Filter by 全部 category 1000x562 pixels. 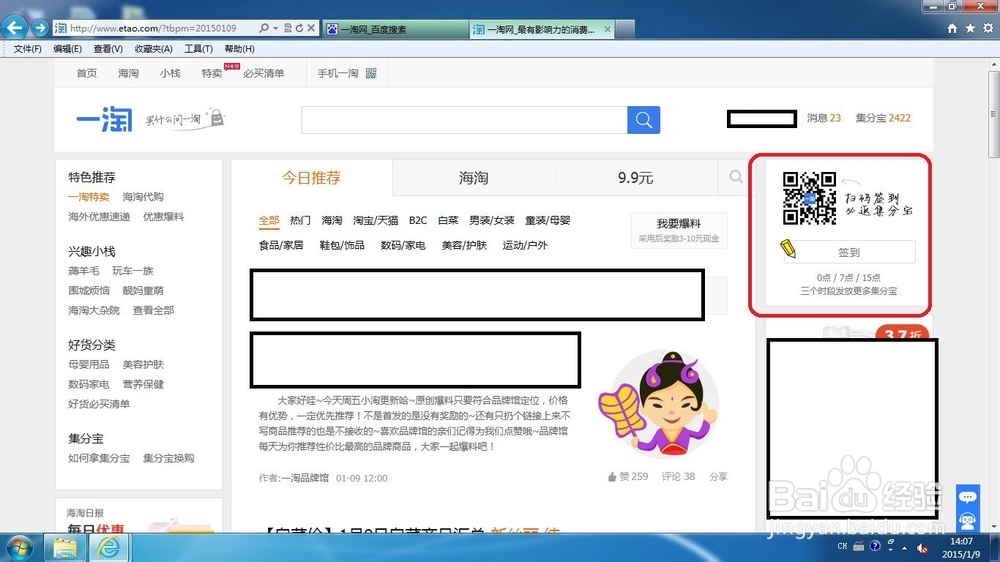coord(269,220)
